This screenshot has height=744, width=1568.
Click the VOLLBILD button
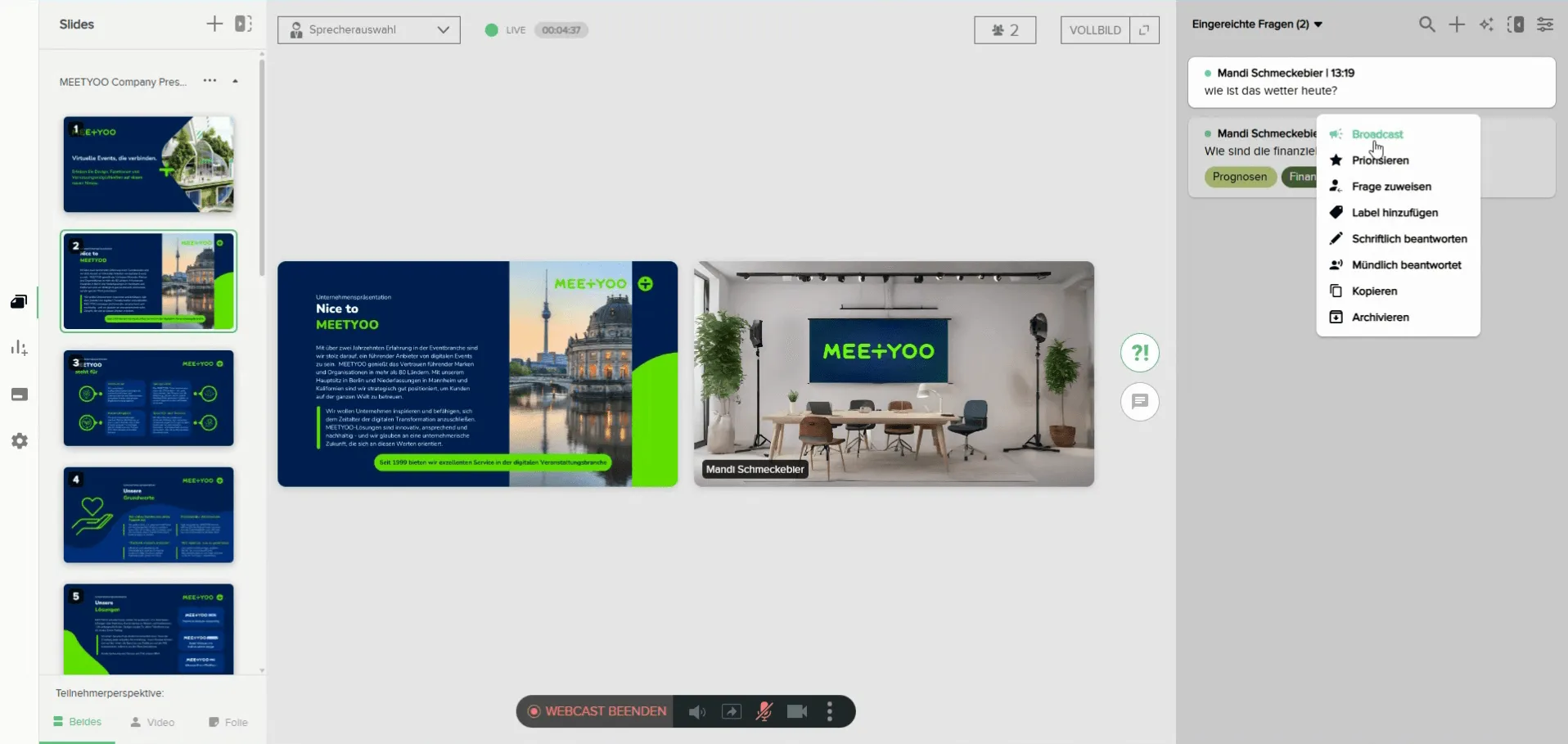coord(1095,30)
